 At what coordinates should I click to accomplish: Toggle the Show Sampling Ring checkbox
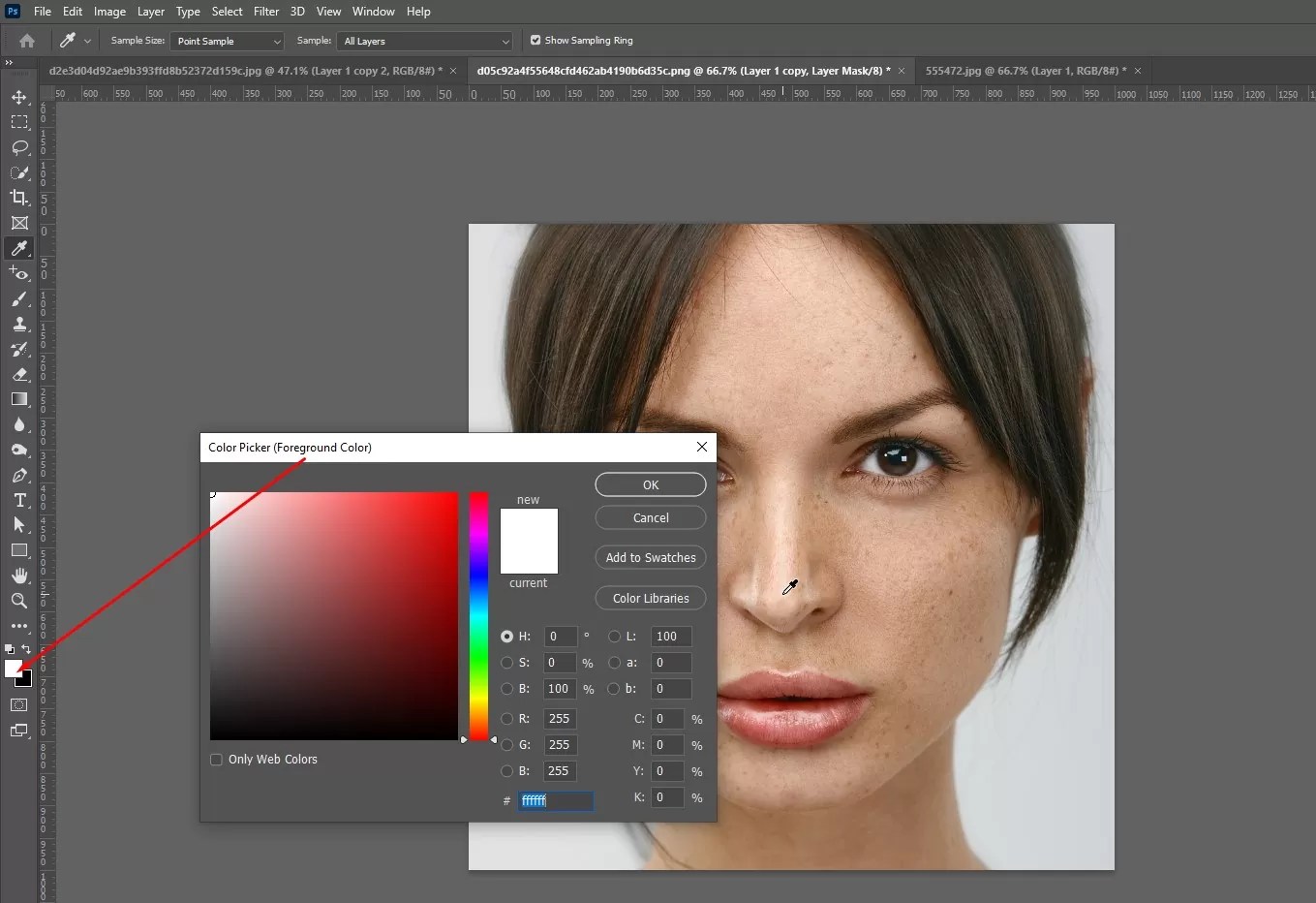coord(535,41)
